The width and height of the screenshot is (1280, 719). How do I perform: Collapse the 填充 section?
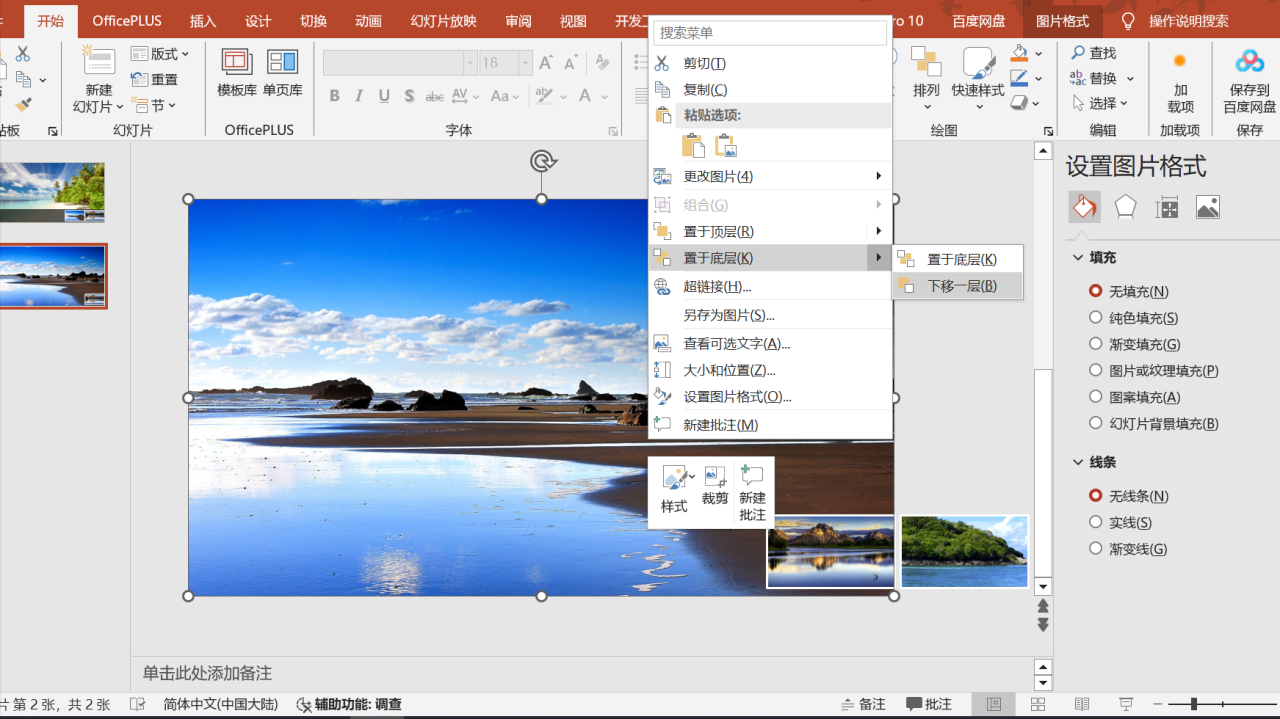pyautogui.click(x=1078, y=258)
